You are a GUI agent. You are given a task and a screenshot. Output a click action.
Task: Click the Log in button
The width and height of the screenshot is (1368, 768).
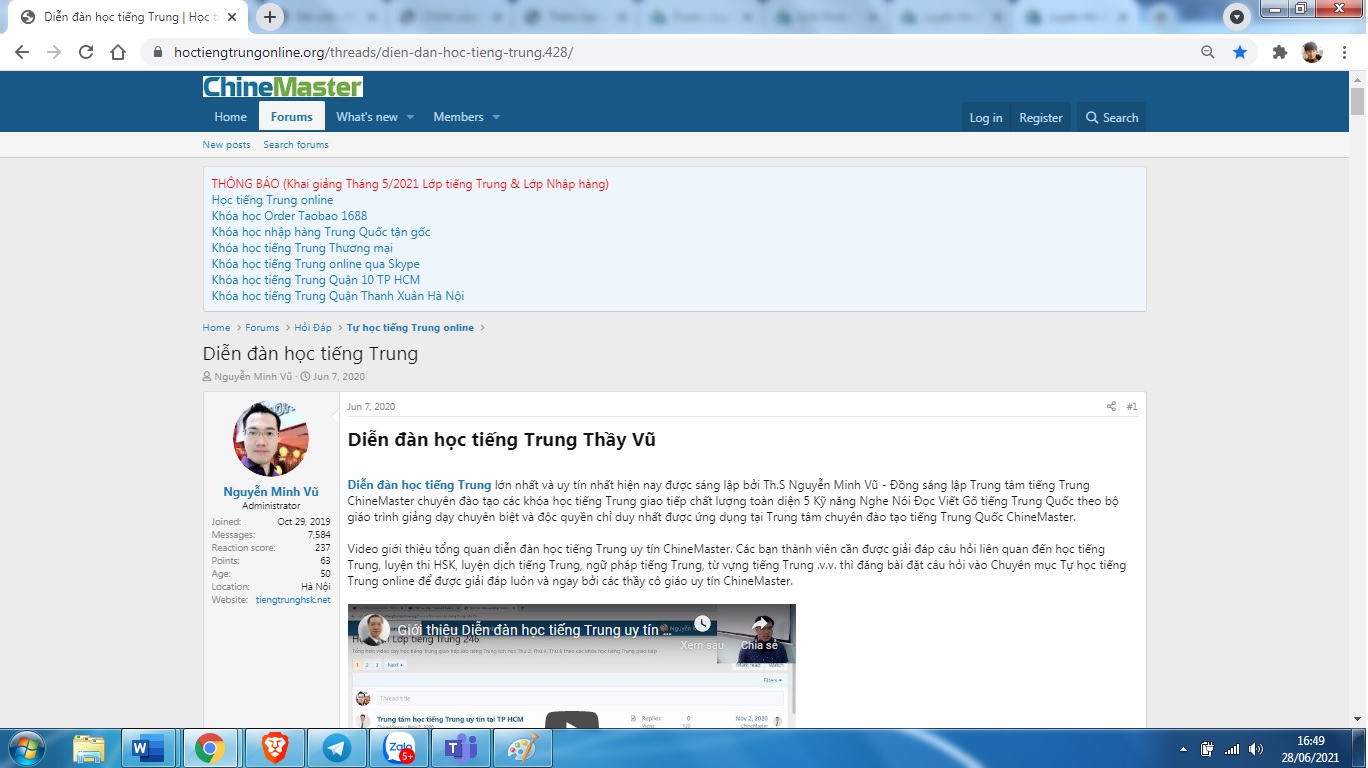click(x=985, y=118)
